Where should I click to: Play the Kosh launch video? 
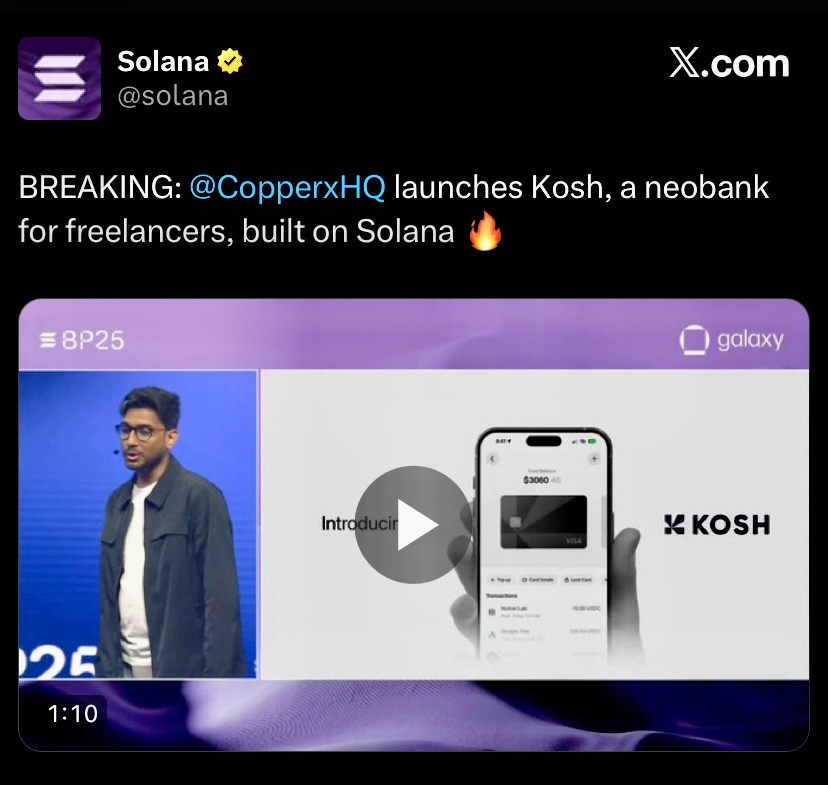pos(413,525)
